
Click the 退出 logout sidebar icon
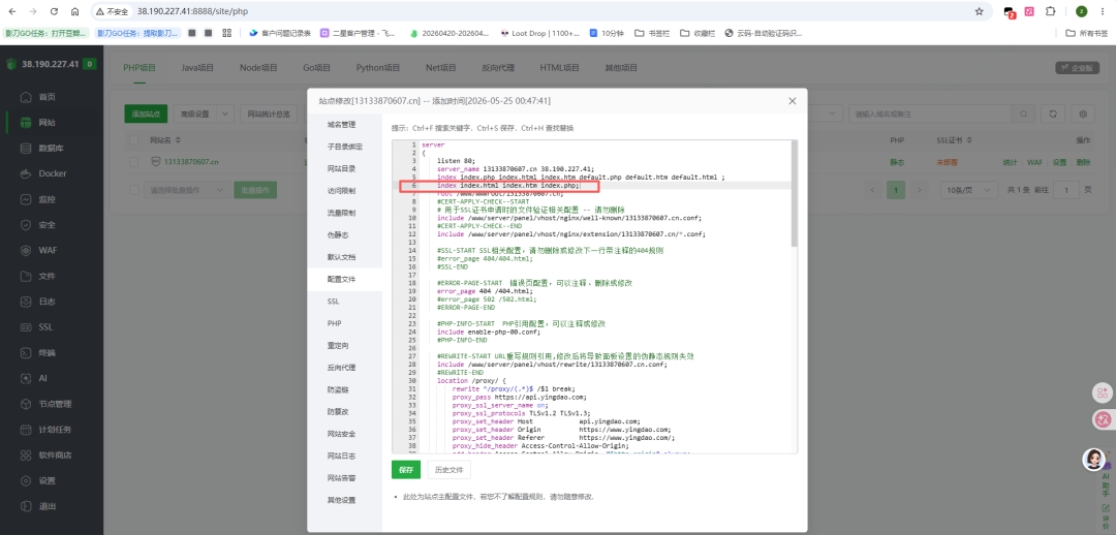click(26, 507)
